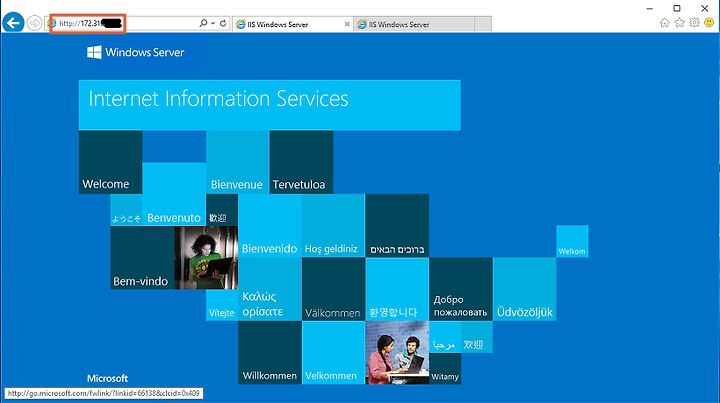720x403 pixels.
Task: Refresh the page with the reload icon
Action: pyautogui.click(x=223, y=23)
